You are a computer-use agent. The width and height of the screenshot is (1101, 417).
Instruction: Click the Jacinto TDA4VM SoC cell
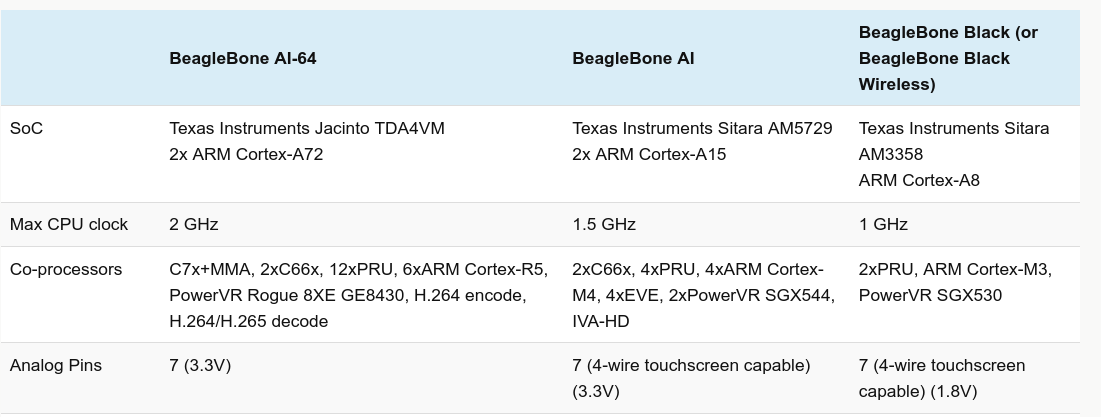(x=307, y=141)
